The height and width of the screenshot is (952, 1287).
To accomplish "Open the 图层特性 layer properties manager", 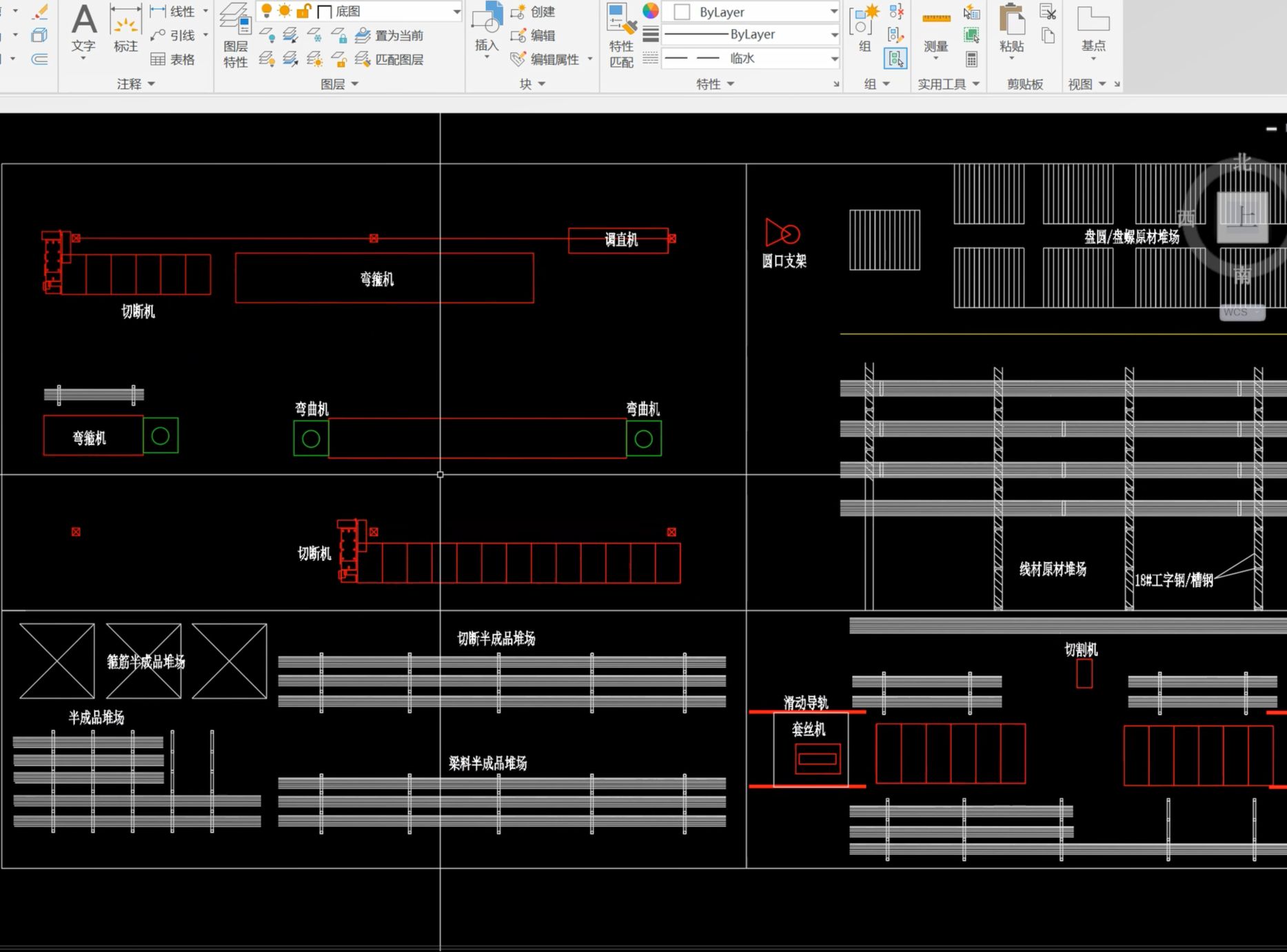I will pos(235,34).
